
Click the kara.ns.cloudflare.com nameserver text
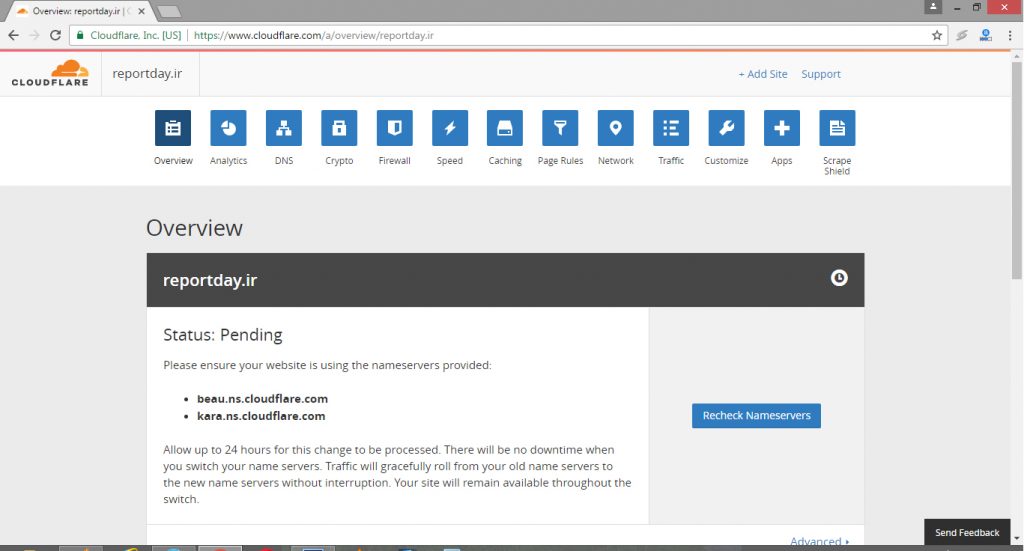click(x=261, y=416)
